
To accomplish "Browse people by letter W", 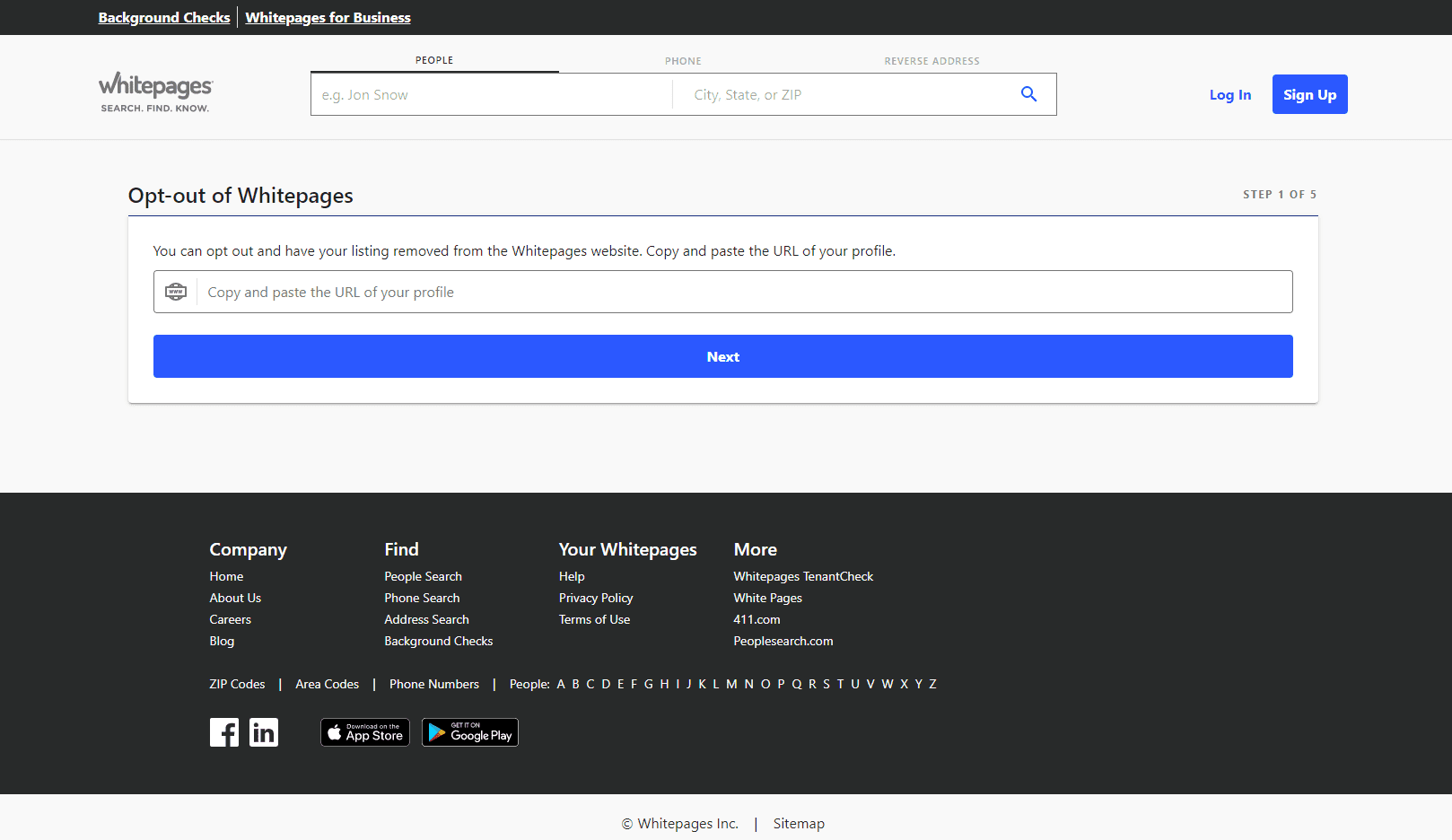I will coord(888,684).
